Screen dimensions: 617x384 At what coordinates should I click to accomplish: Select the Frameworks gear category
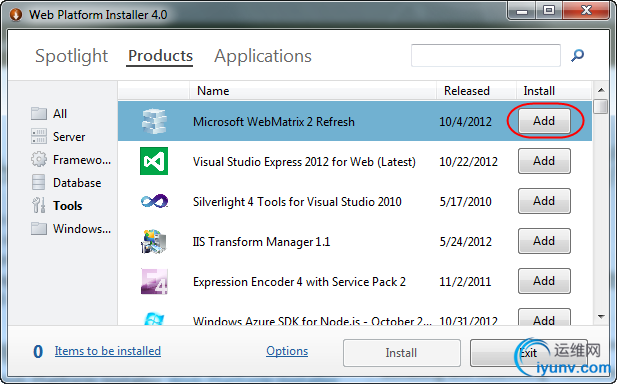(x=71, y=160)
